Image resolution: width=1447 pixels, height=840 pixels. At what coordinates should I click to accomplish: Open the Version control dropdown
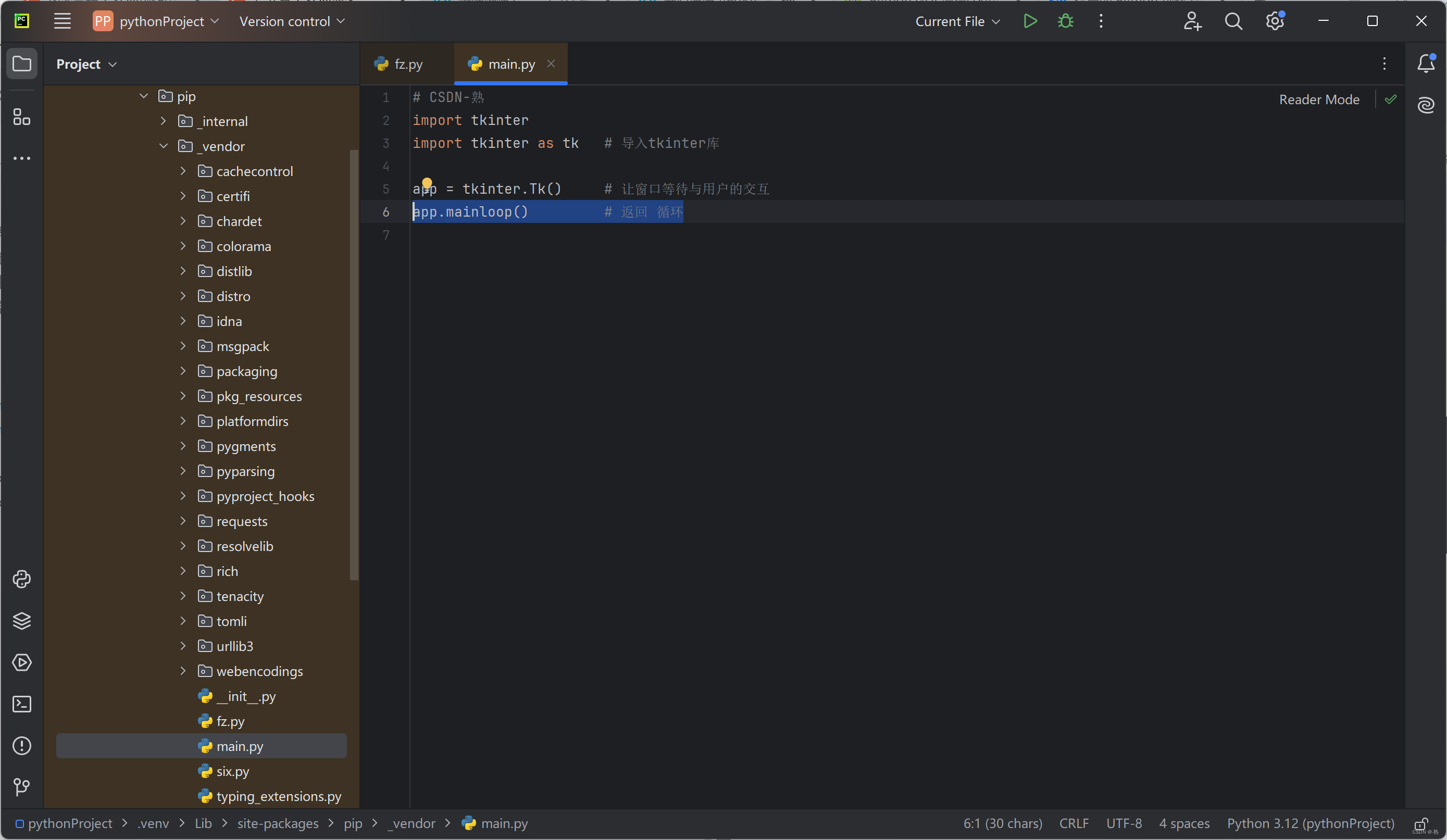click(x=292, y=21)
